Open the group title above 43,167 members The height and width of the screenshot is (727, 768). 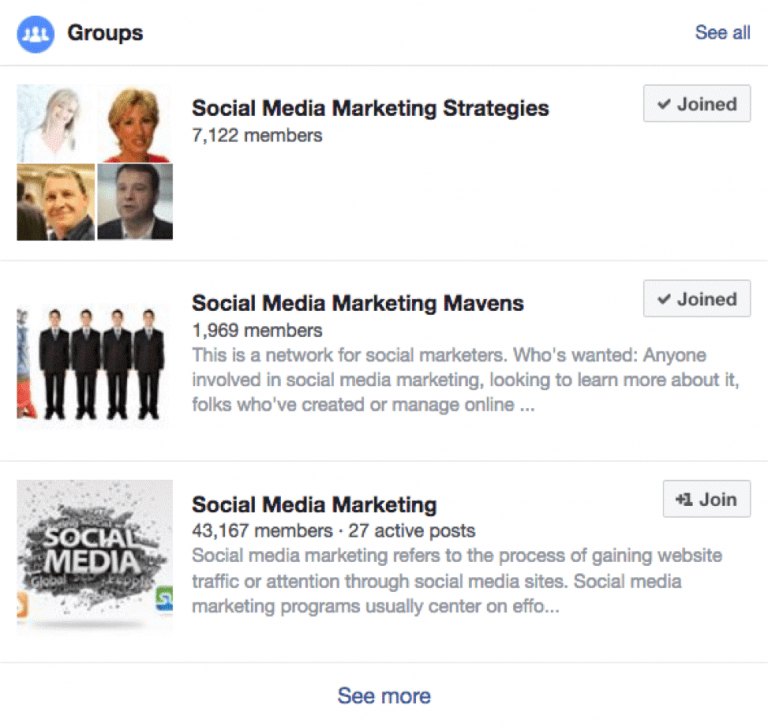[x=314, y=505]
